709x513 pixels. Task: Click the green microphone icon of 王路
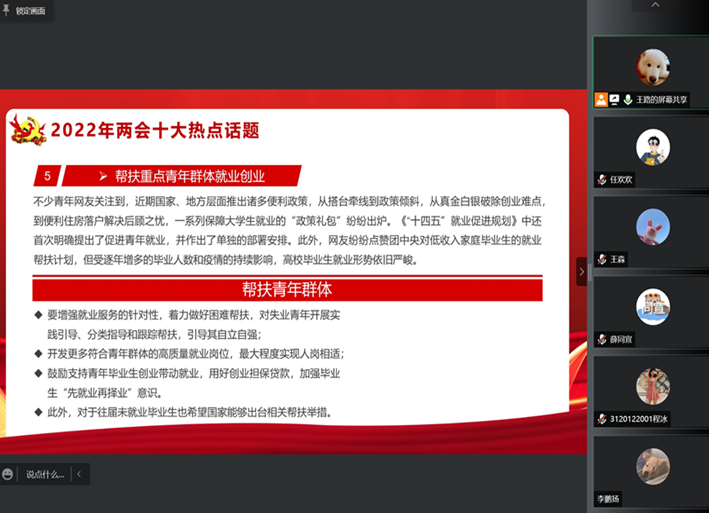pyautogui.click(x=627, y=99)
